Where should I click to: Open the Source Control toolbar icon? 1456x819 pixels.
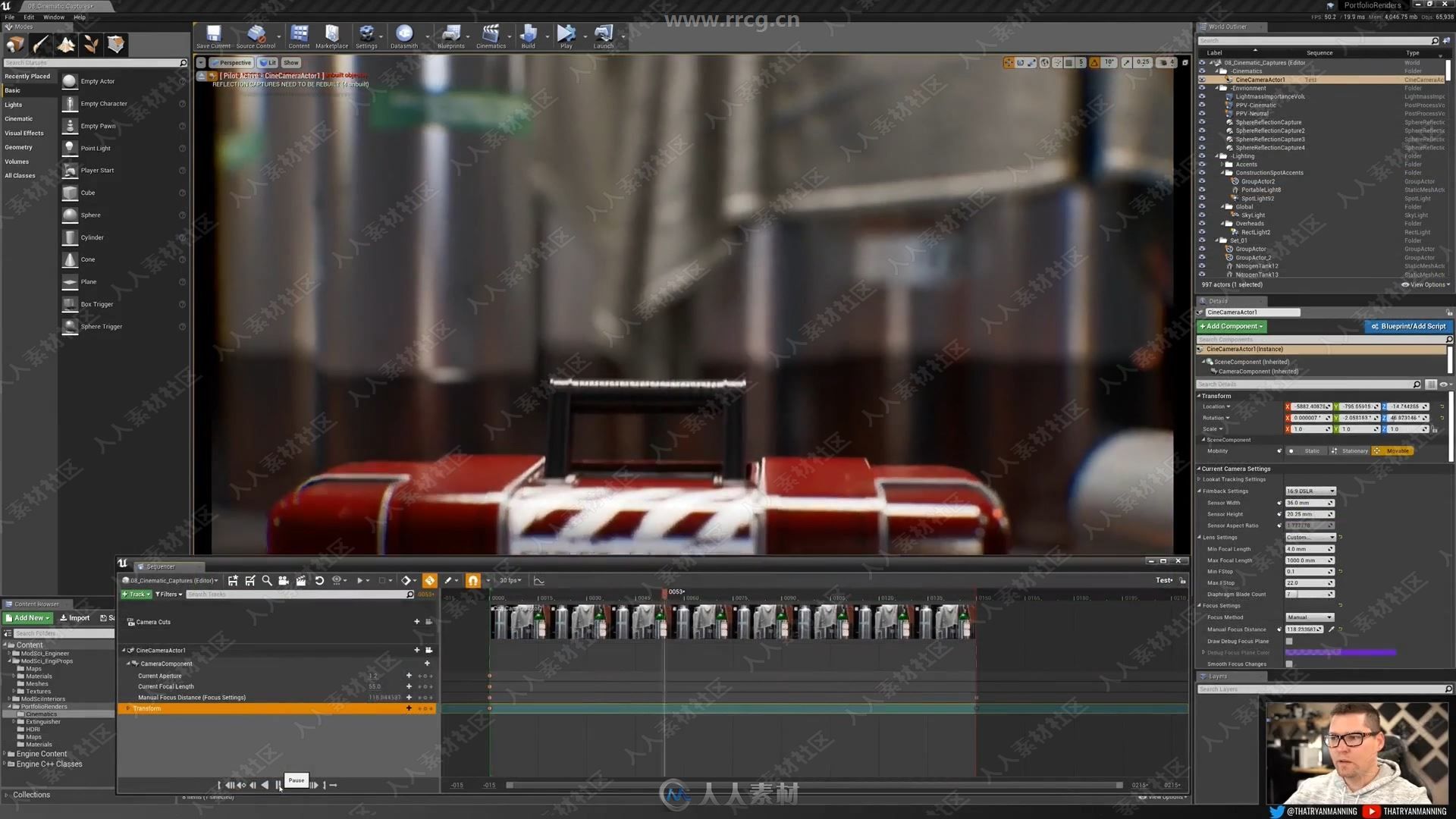point(256,36)
